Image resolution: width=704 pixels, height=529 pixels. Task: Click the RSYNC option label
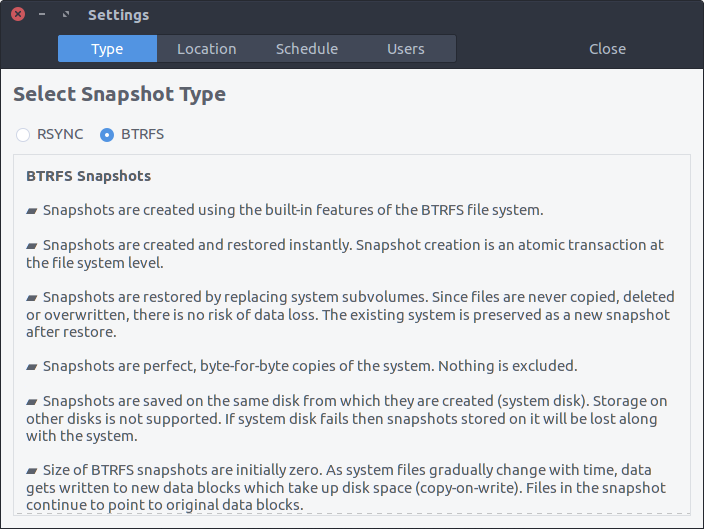coord(60,134)
